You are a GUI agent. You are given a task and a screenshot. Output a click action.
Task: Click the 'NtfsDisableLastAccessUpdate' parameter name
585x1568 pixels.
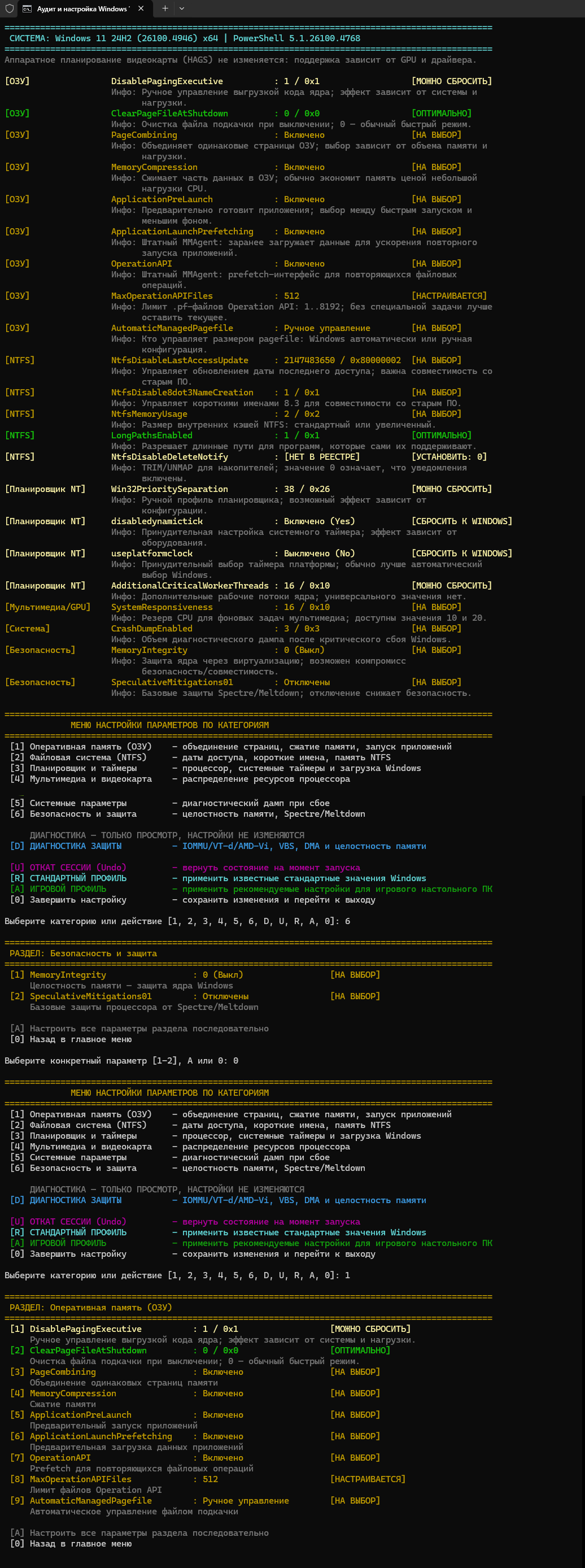point(180,360)
